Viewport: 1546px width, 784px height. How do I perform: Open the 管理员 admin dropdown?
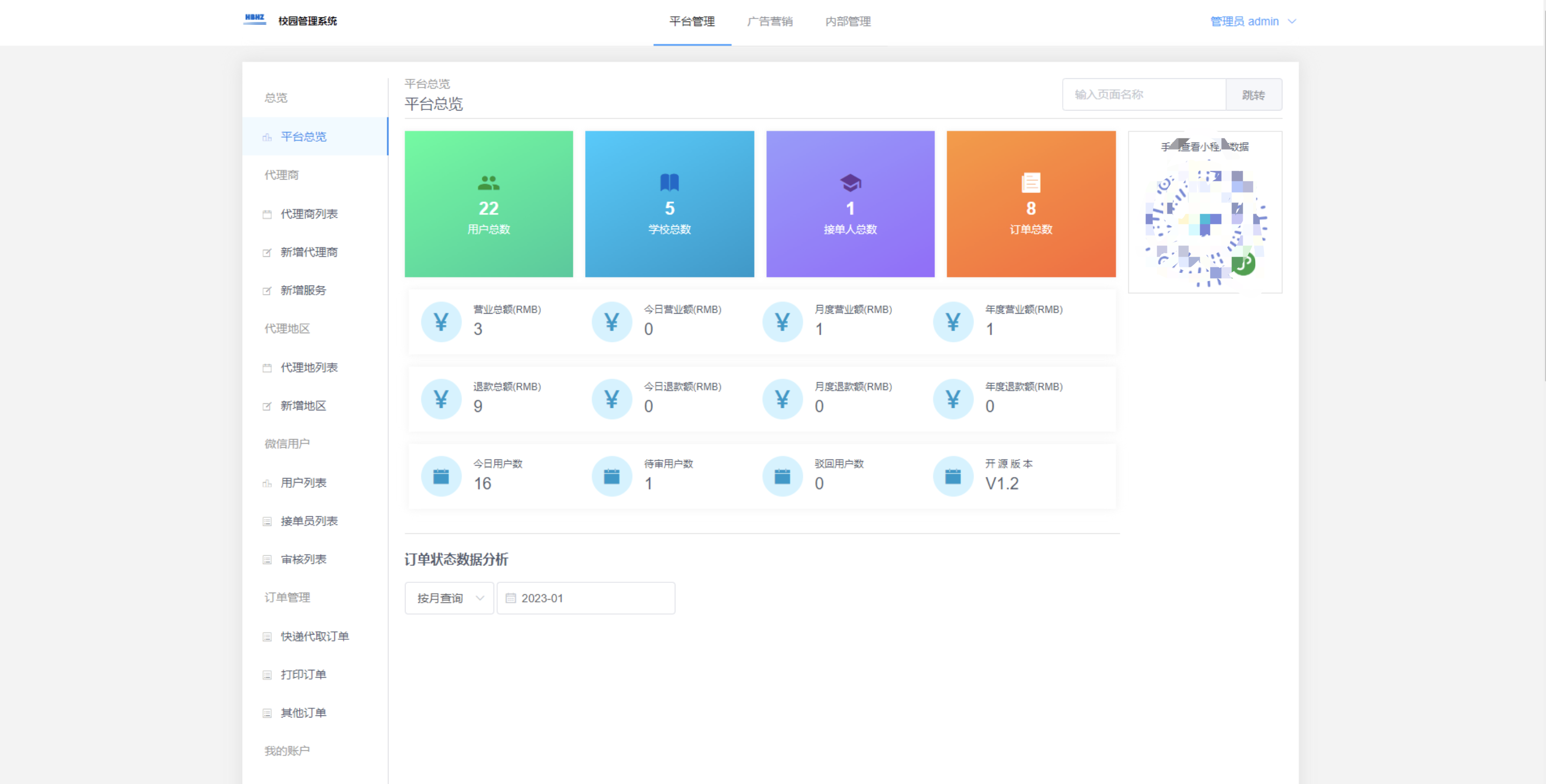[1253, 21]
